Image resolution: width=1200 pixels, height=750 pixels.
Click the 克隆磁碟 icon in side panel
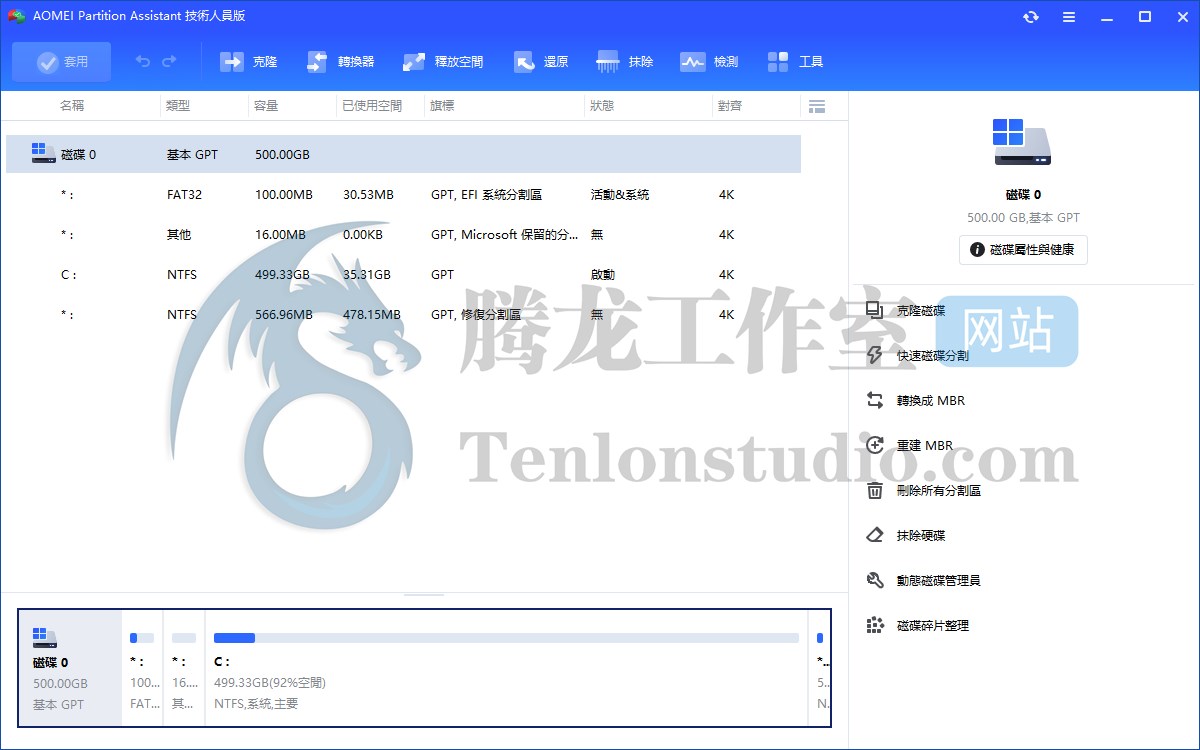point(875,310)
